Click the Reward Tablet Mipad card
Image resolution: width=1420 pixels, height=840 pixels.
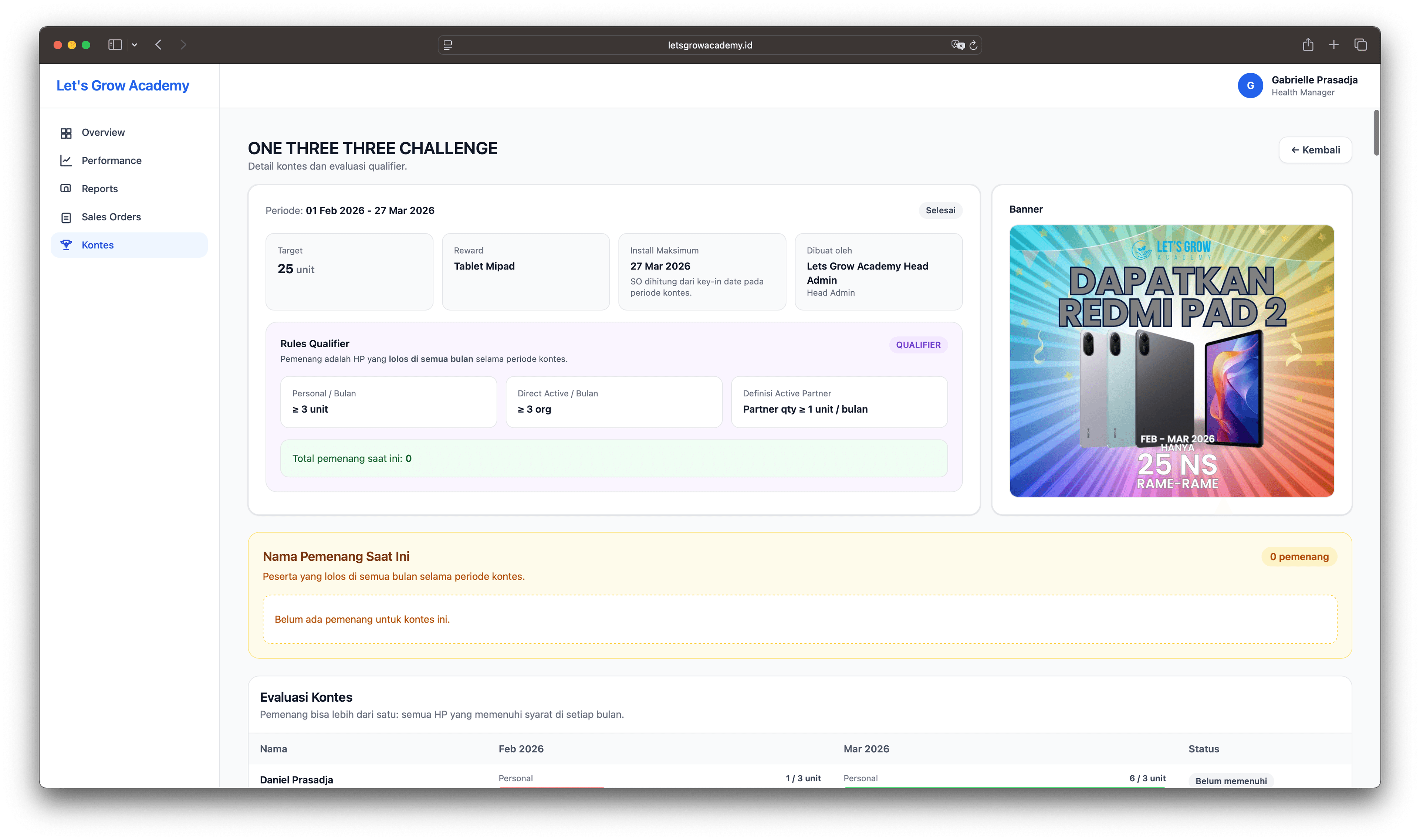(525, 272)
